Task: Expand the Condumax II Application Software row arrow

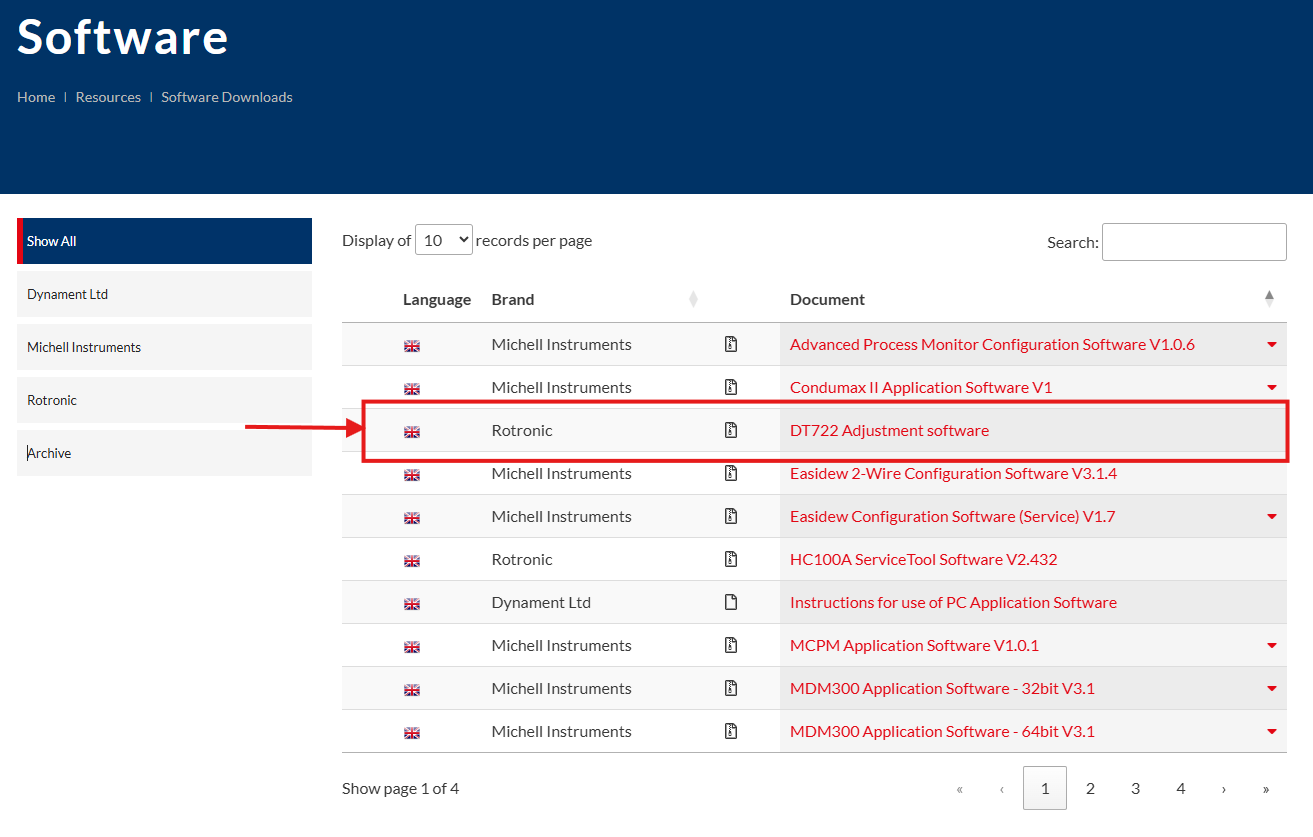Action: click(1272, 388)
